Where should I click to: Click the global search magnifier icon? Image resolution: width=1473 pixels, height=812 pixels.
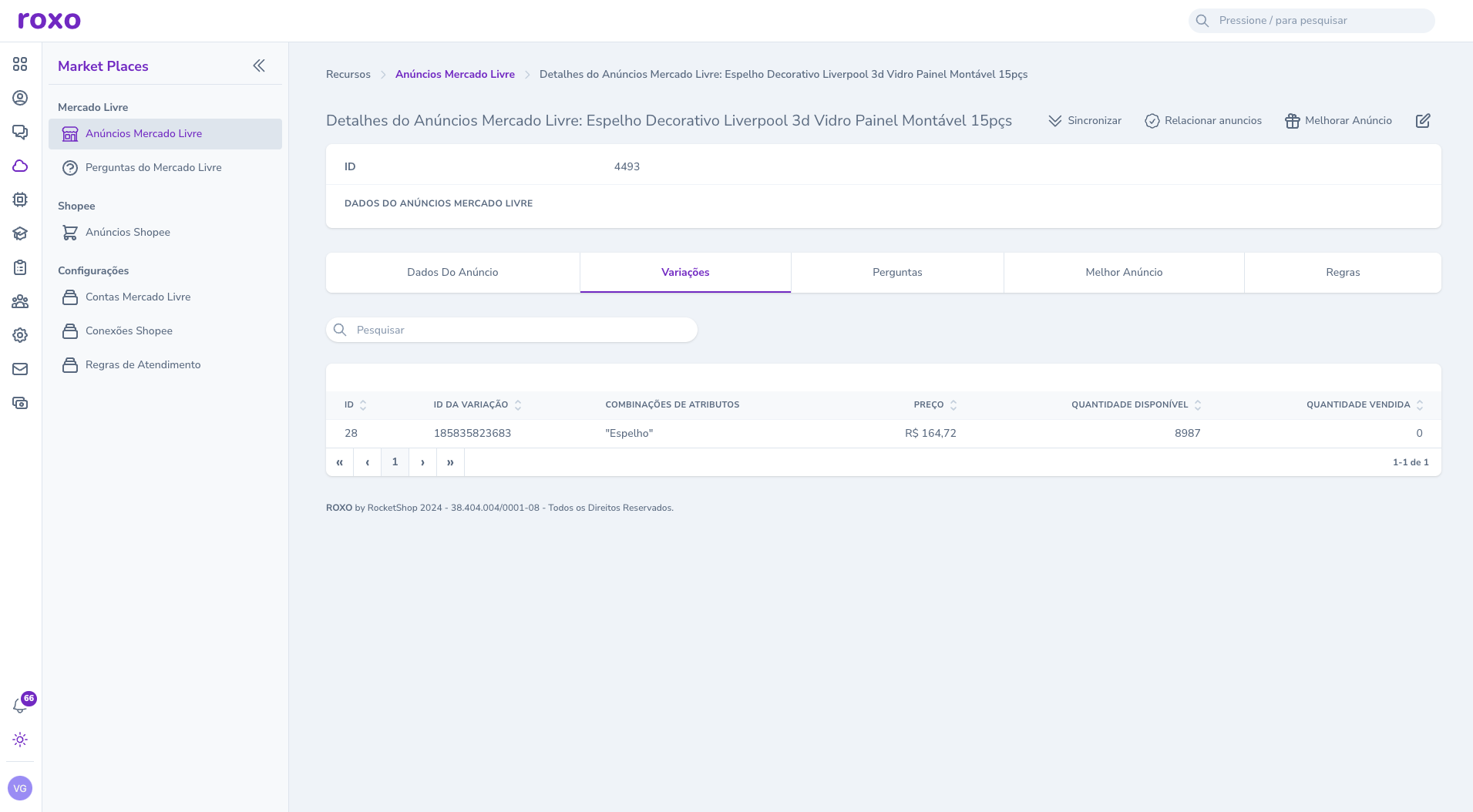point(1202,21)
